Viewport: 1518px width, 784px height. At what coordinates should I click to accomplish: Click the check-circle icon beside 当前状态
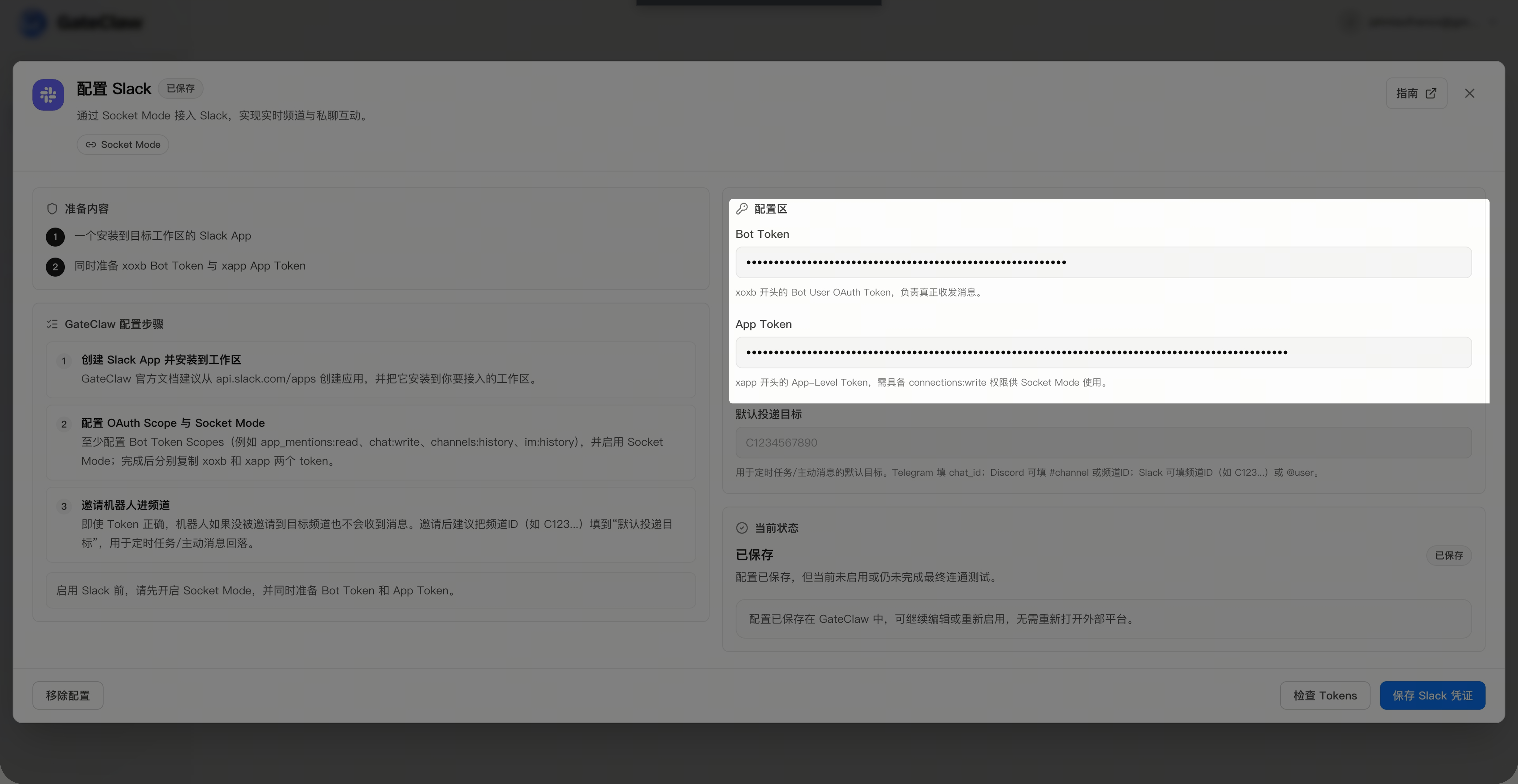(742, 528)
